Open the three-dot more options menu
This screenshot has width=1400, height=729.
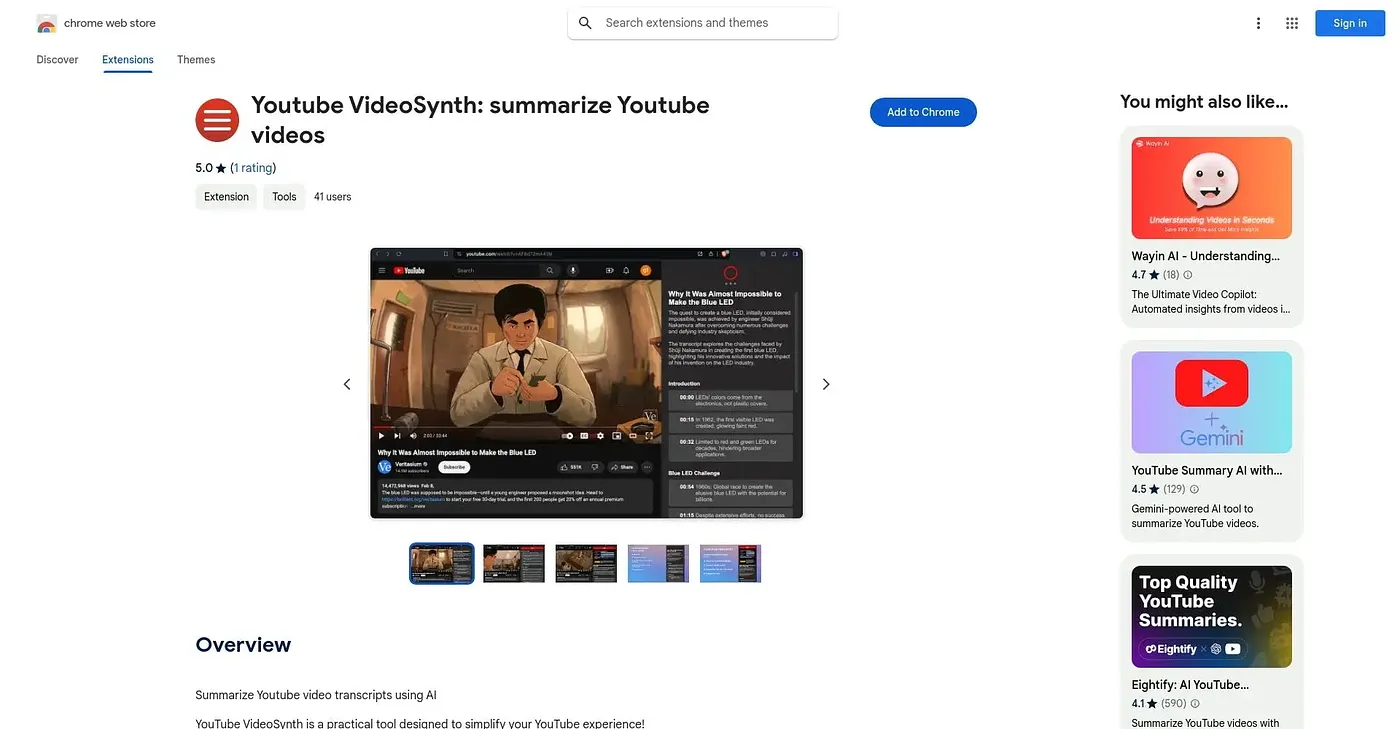[1258, 23]
